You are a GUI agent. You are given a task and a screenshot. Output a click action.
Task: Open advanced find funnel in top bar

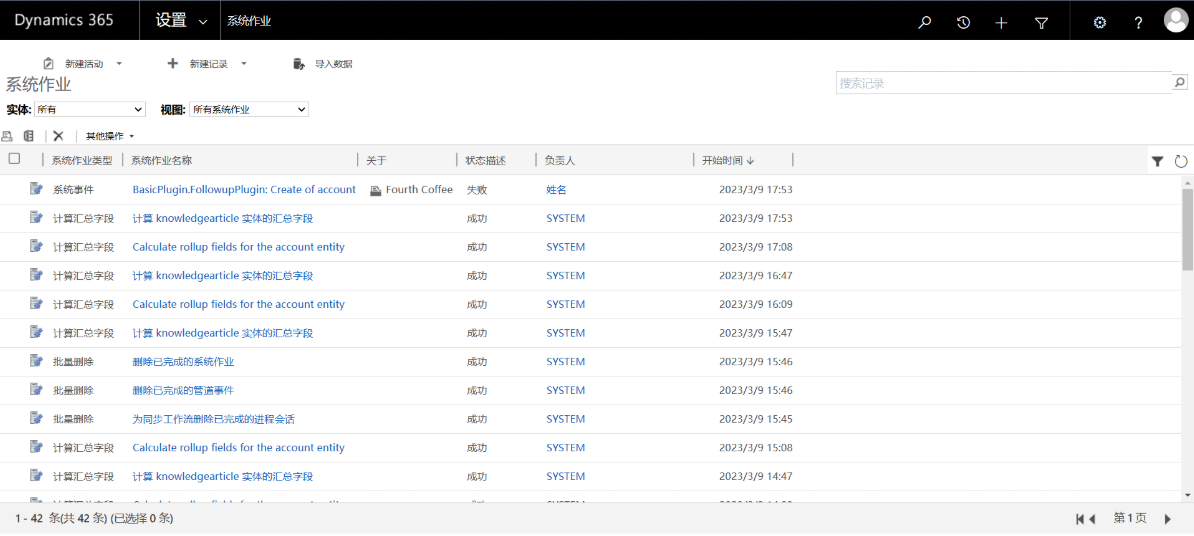coord(1041,22)
